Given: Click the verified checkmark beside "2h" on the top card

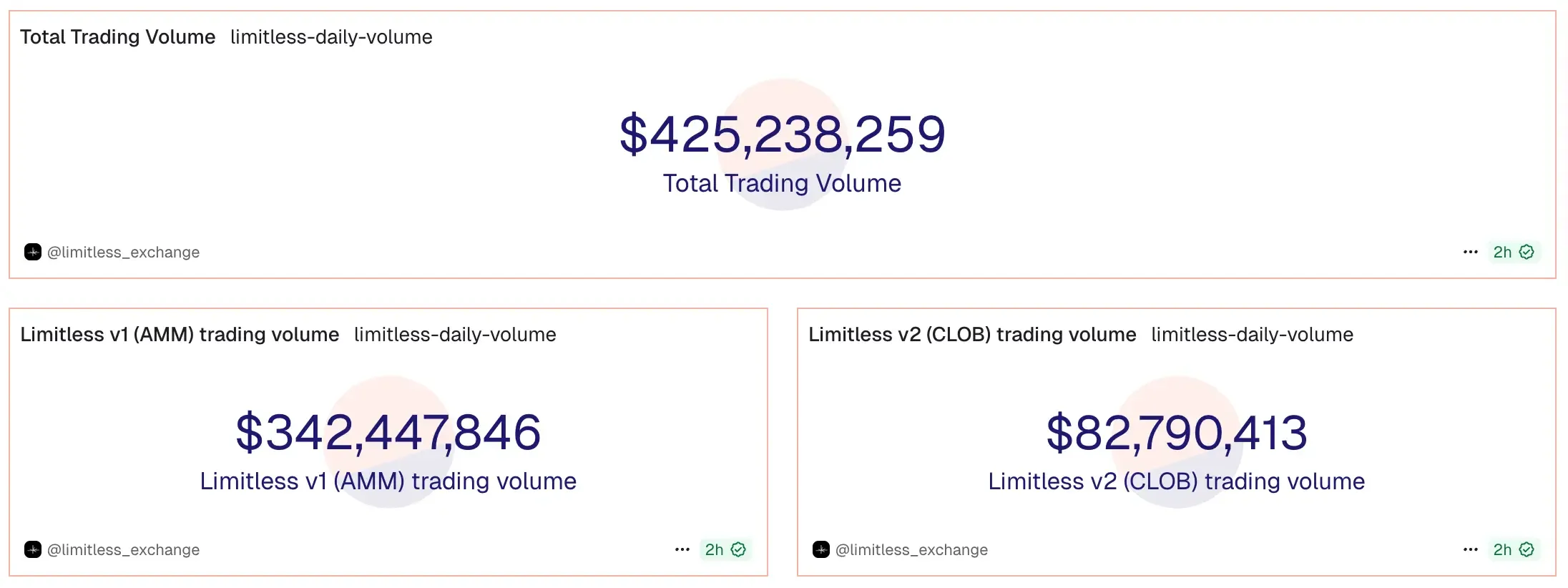Looking at the screenshot, I should (1526, 251).
